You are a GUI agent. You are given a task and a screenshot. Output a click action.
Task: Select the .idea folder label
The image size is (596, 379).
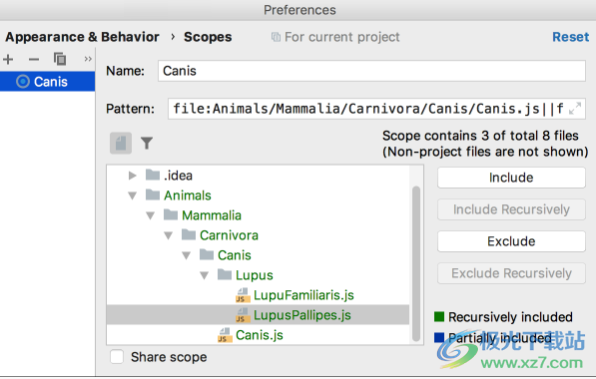point(178,175)
